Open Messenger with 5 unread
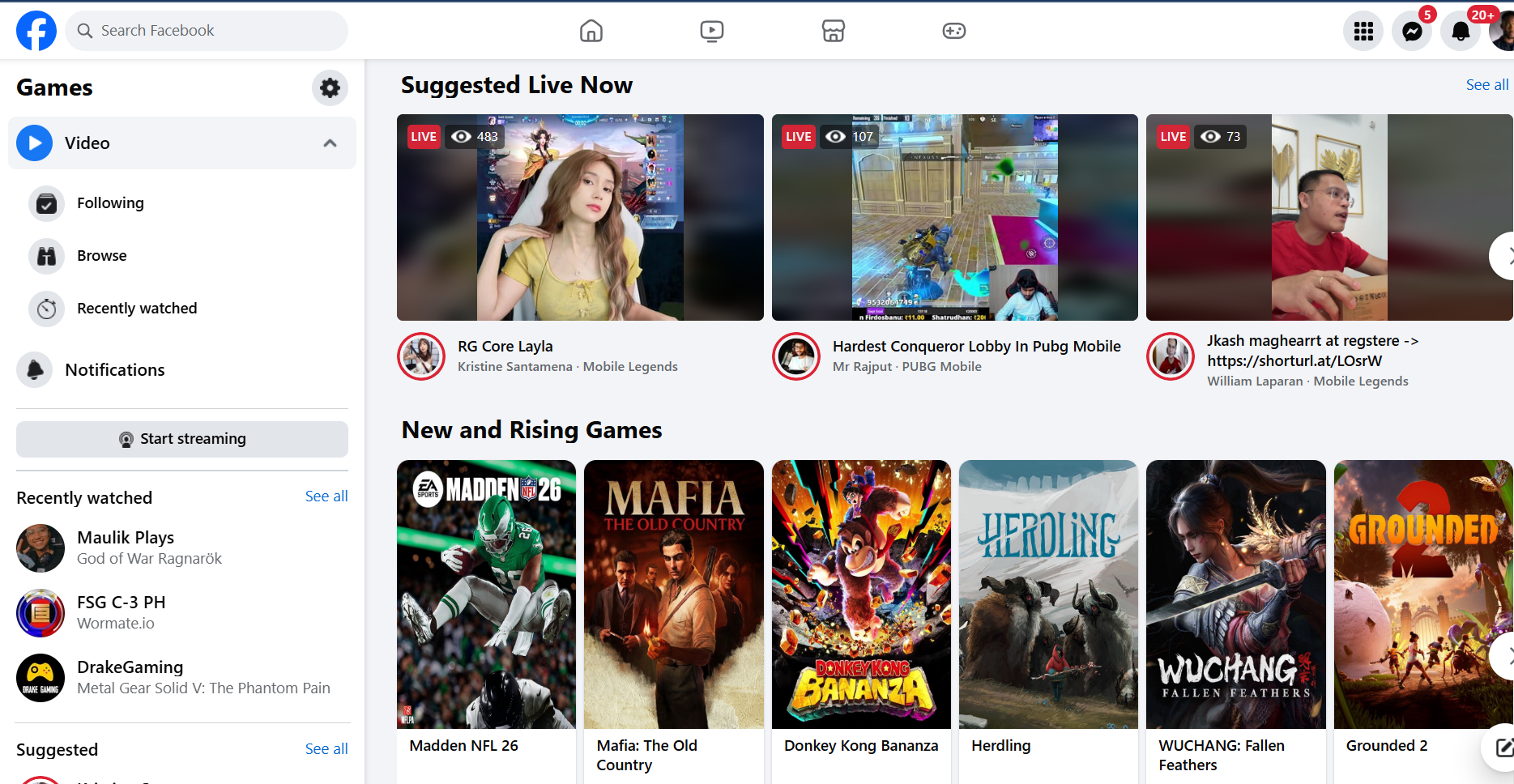Image resolution: width=1514 pixels, height=784 pixels. (x=1412, y=31)
